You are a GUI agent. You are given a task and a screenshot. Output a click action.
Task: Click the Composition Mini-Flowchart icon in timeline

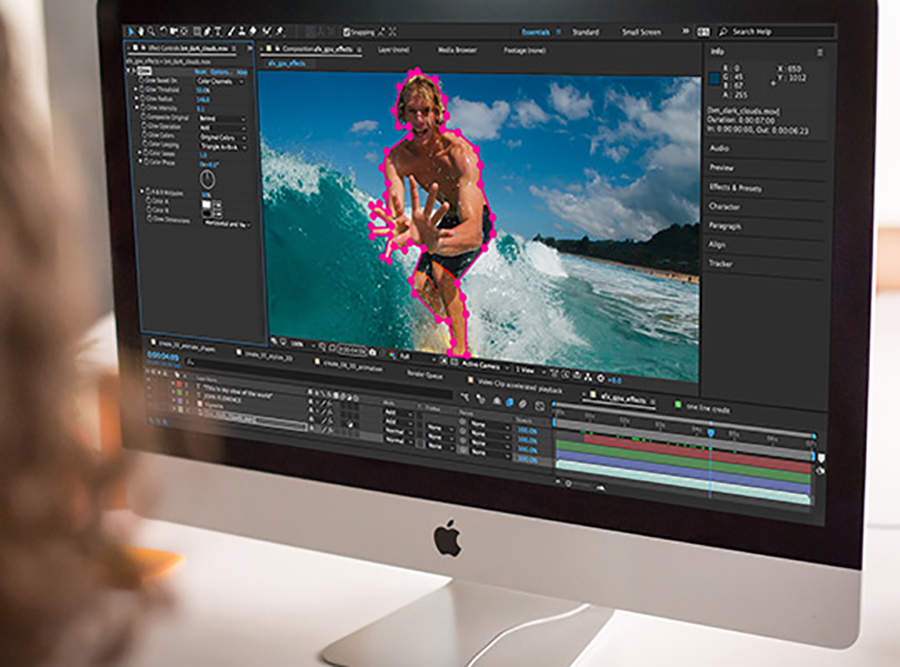pos(465,397)
